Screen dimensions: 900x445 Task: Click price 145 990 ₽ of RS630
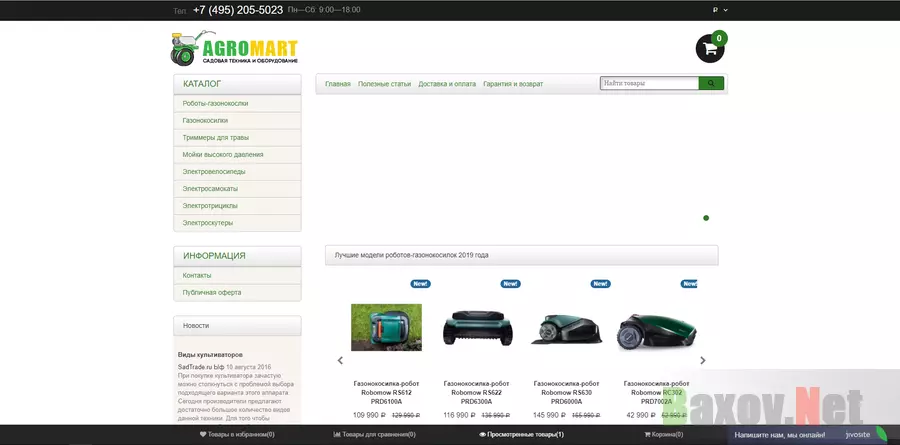(550, 415)
